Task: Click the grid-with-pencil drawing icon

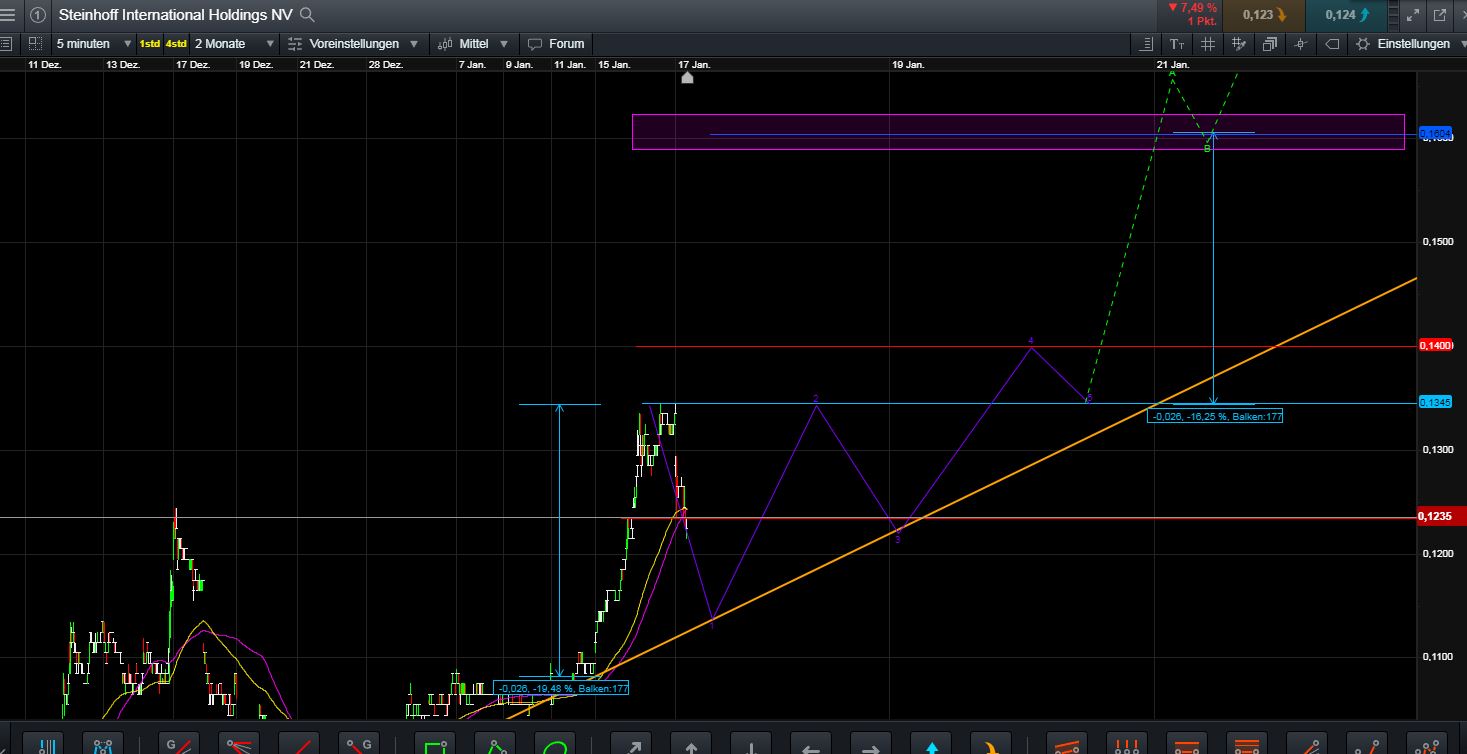Action: (x=1238, y=43)
